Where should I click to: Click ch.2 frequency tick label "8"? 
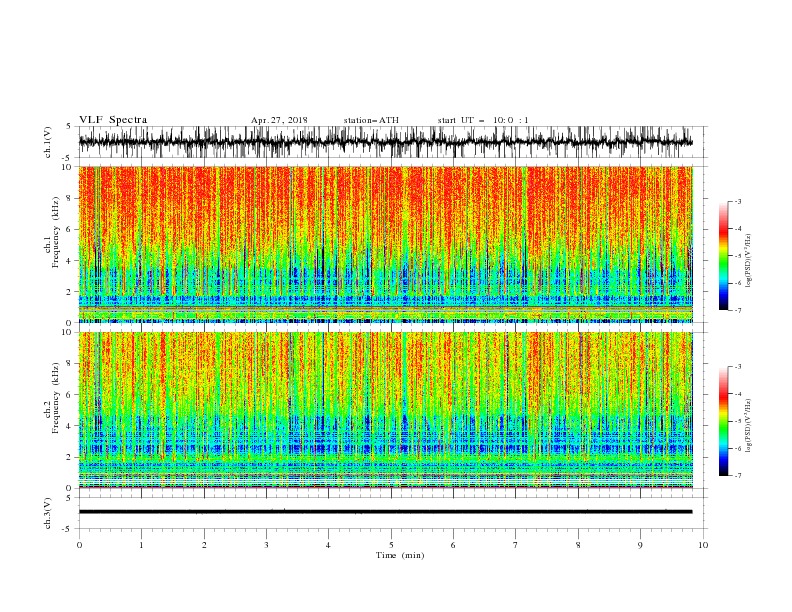point(70,364)
